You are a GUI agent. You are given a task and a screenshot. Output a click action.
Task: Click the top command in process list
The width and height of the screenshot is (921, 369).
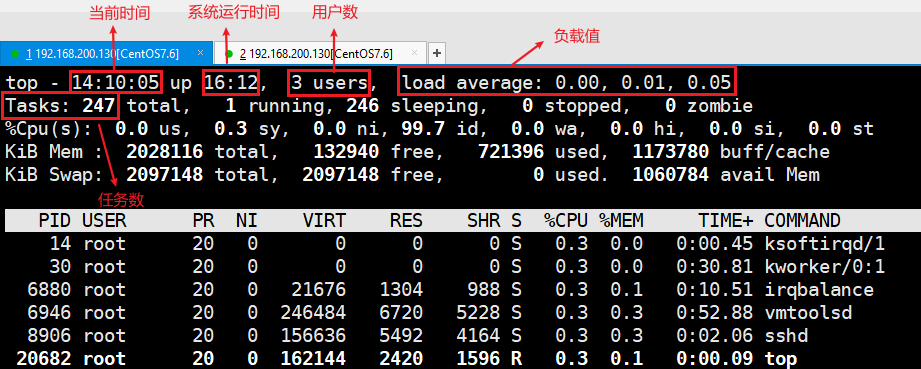(781, 358)
